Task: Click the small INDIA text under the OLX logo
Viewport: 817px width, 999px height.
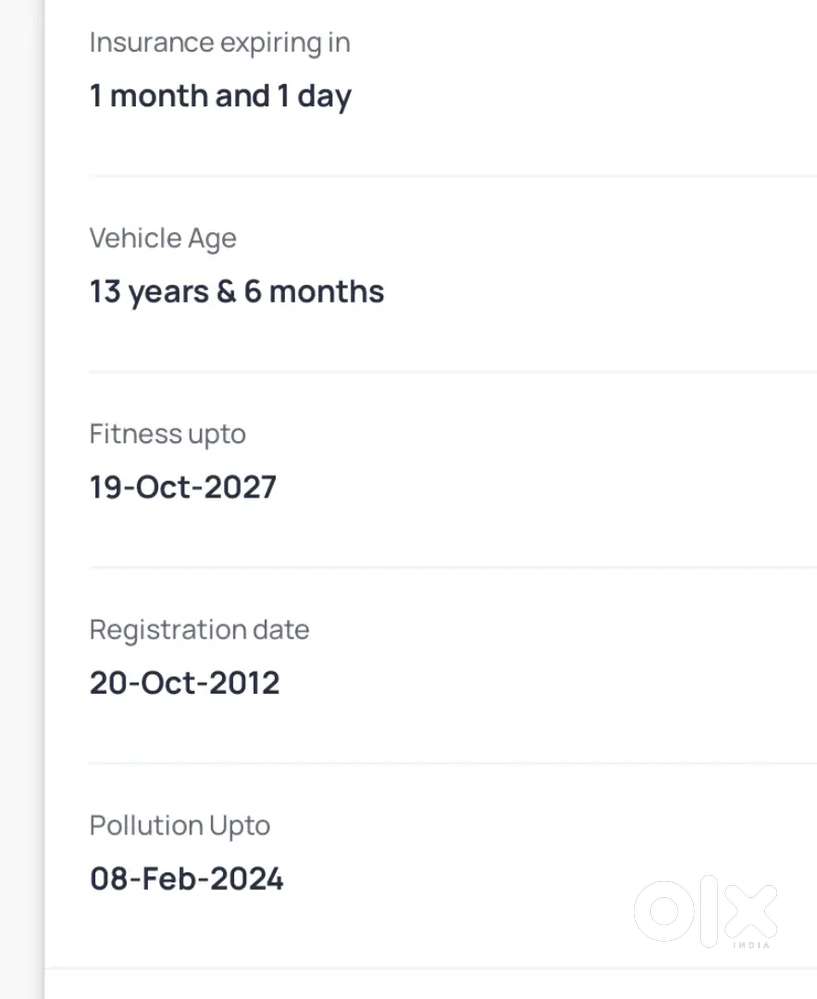Action: pos(751,945)
